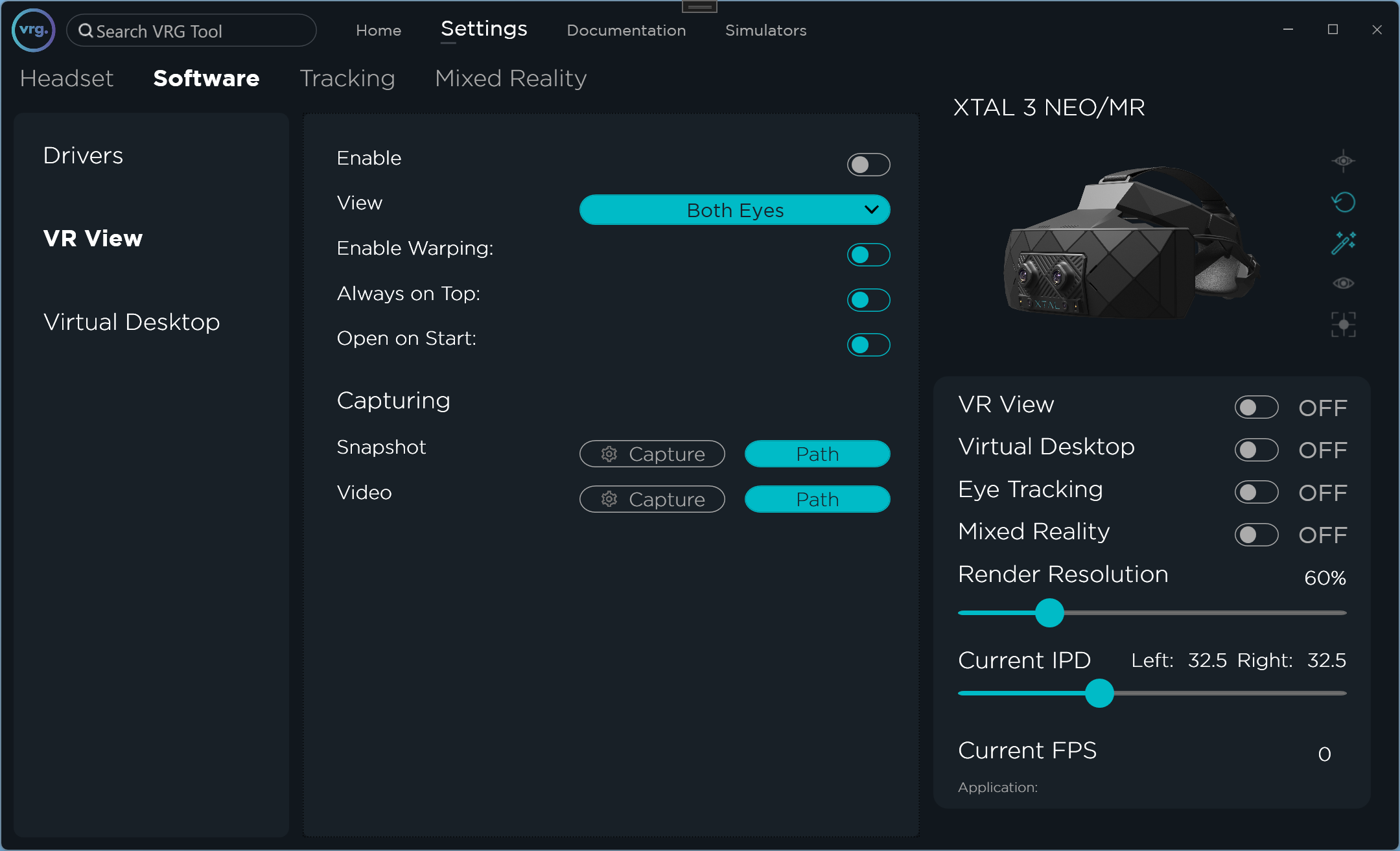Click the crosshair eye icon above reset
The height and width of the screenshot is (851, 1400).
point(1343,161)
